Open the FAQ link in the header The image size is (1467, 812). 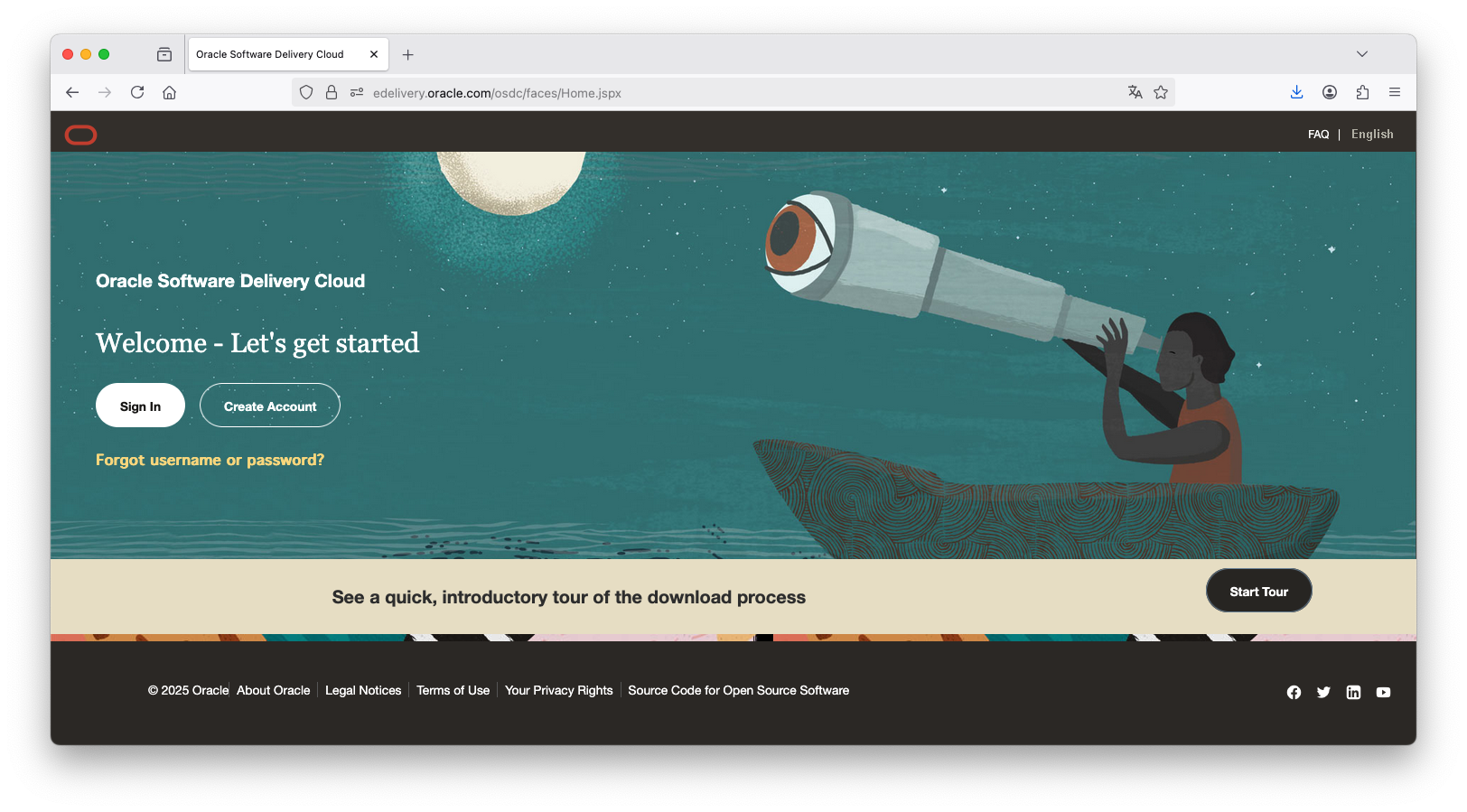point(1318,134)
